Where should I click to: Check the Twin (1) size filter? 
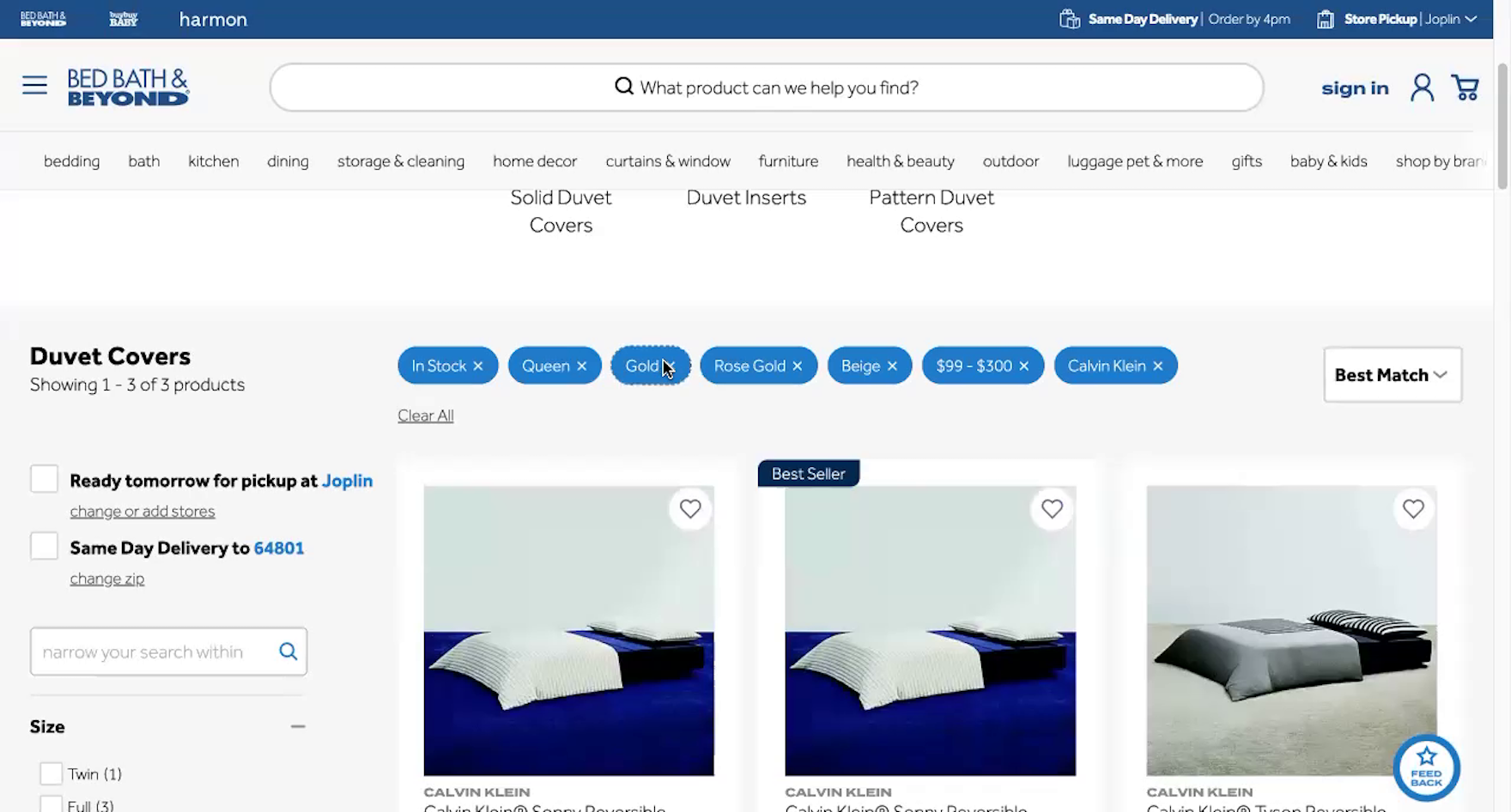coord(51,773)
